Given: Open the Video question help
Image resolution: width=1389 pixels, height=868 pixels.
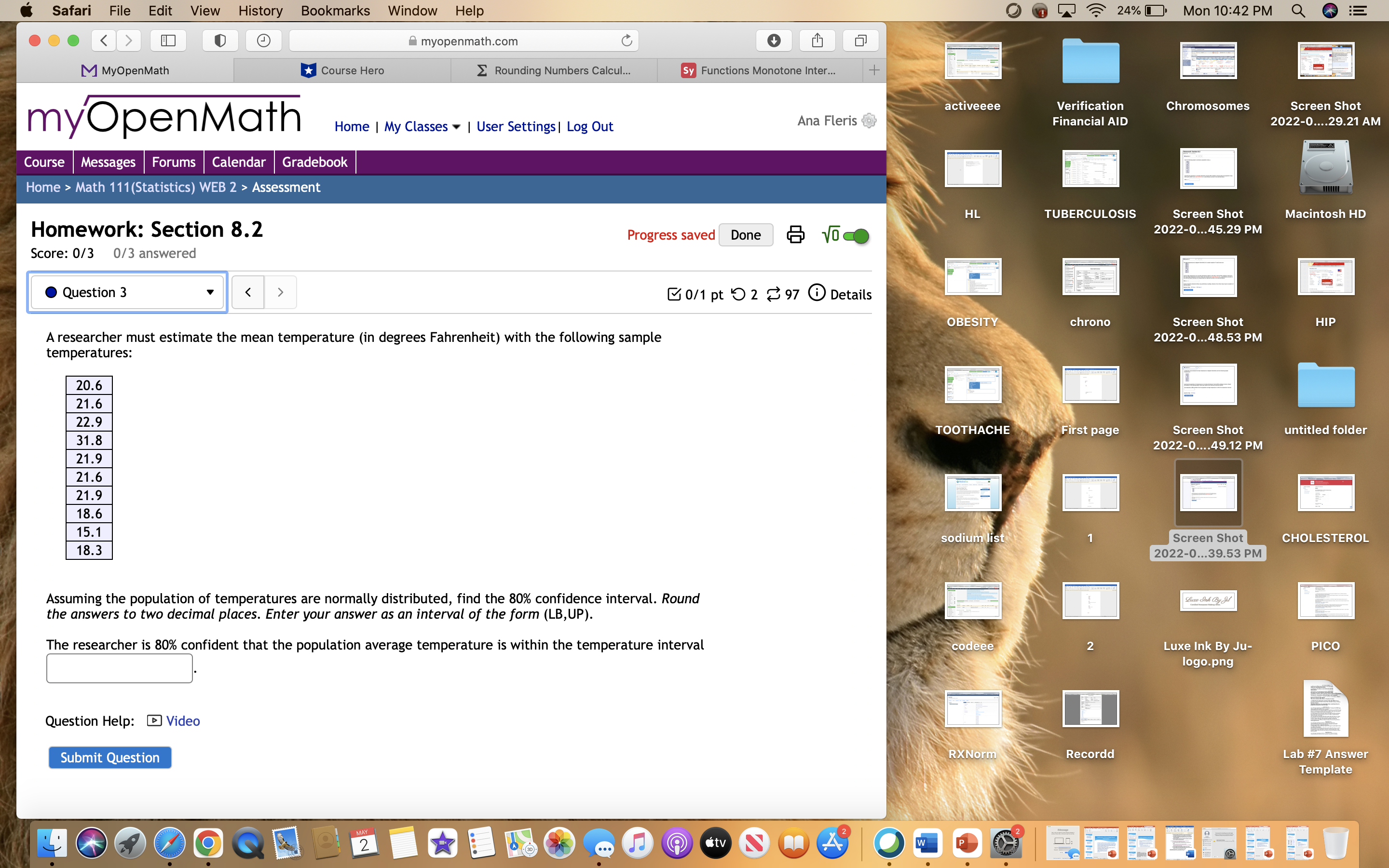Looking at the screenshot, I should [182, 720].
